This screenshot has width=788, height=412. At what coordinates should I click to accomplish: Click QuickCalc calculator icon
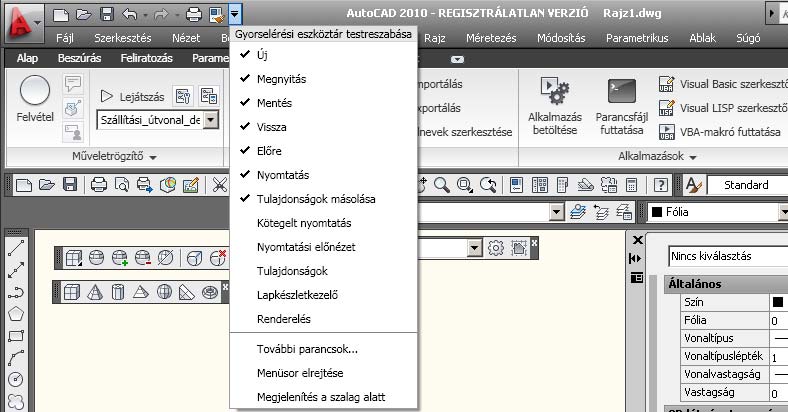pyautogui.click(x=631, y=185)
